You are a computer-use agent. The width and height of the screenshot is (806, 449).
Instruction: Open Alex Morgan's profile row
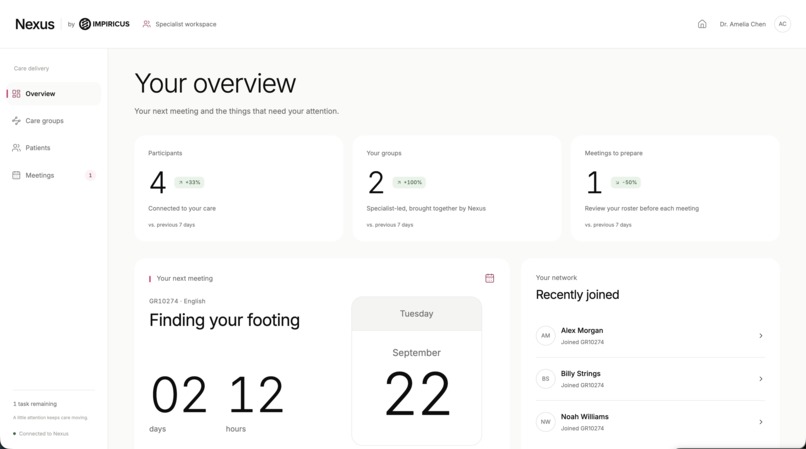[x=650, y=336]
